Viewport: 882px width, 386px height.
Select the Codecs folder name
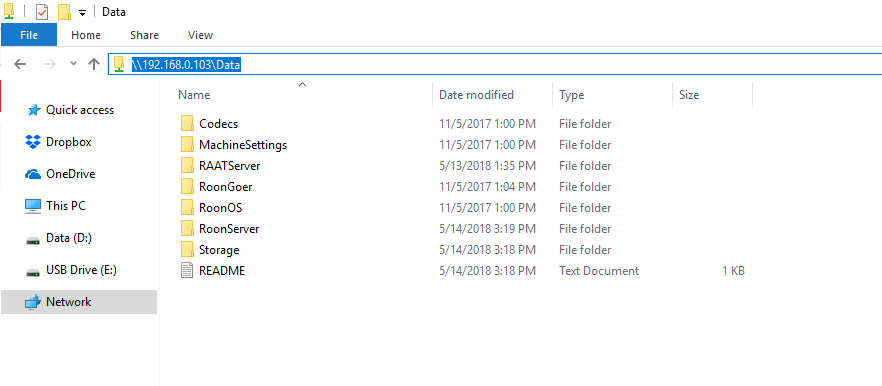[219, 124]
